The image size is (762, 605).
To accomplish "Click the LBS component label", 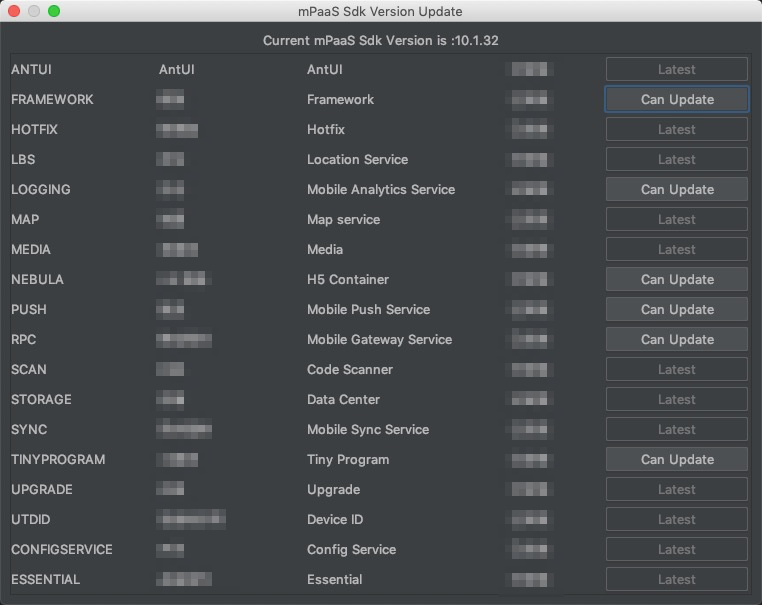I will tap(23, 159).
